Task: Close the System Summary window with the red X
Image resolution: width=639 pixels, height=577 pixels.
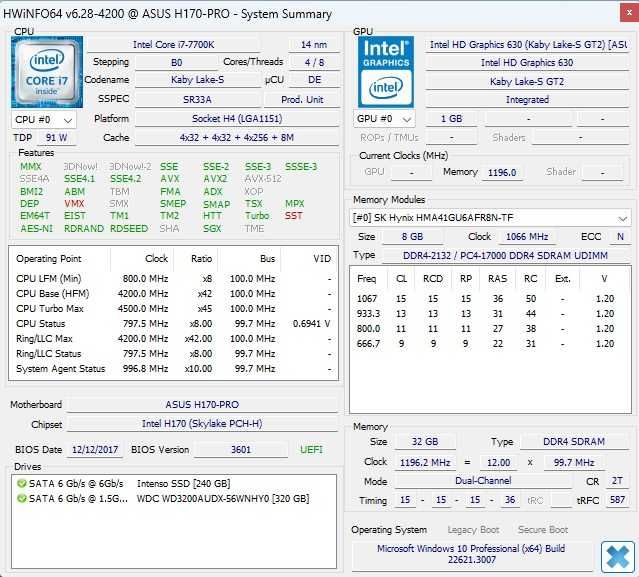Action: pos(629,13)
